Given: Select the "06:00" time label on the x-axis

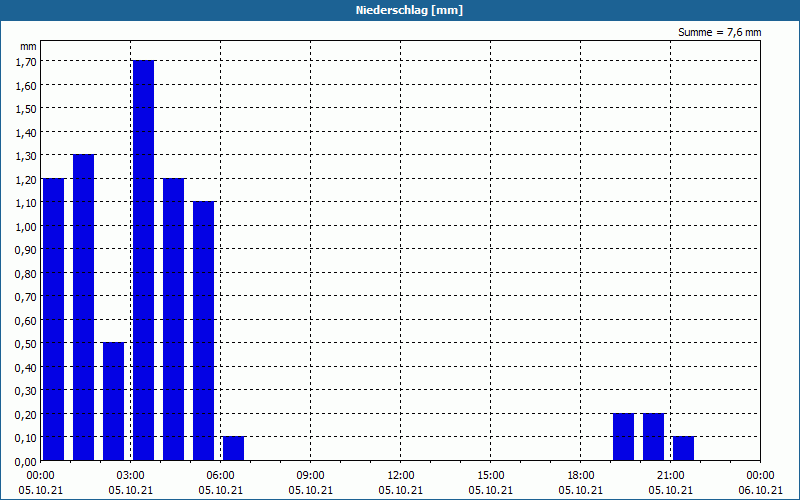Looking at the screenshot, I should [x=220, y=476].
